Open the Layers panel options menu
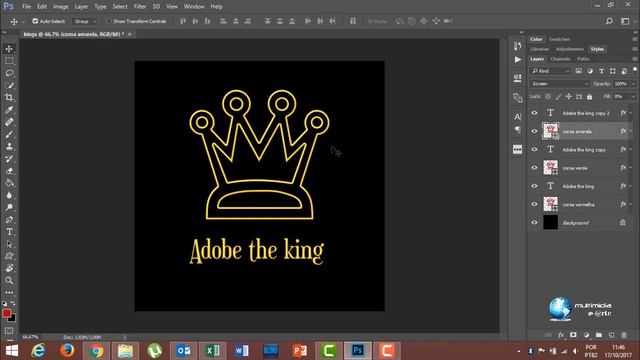Screen dimensions: 640x360 635,59
